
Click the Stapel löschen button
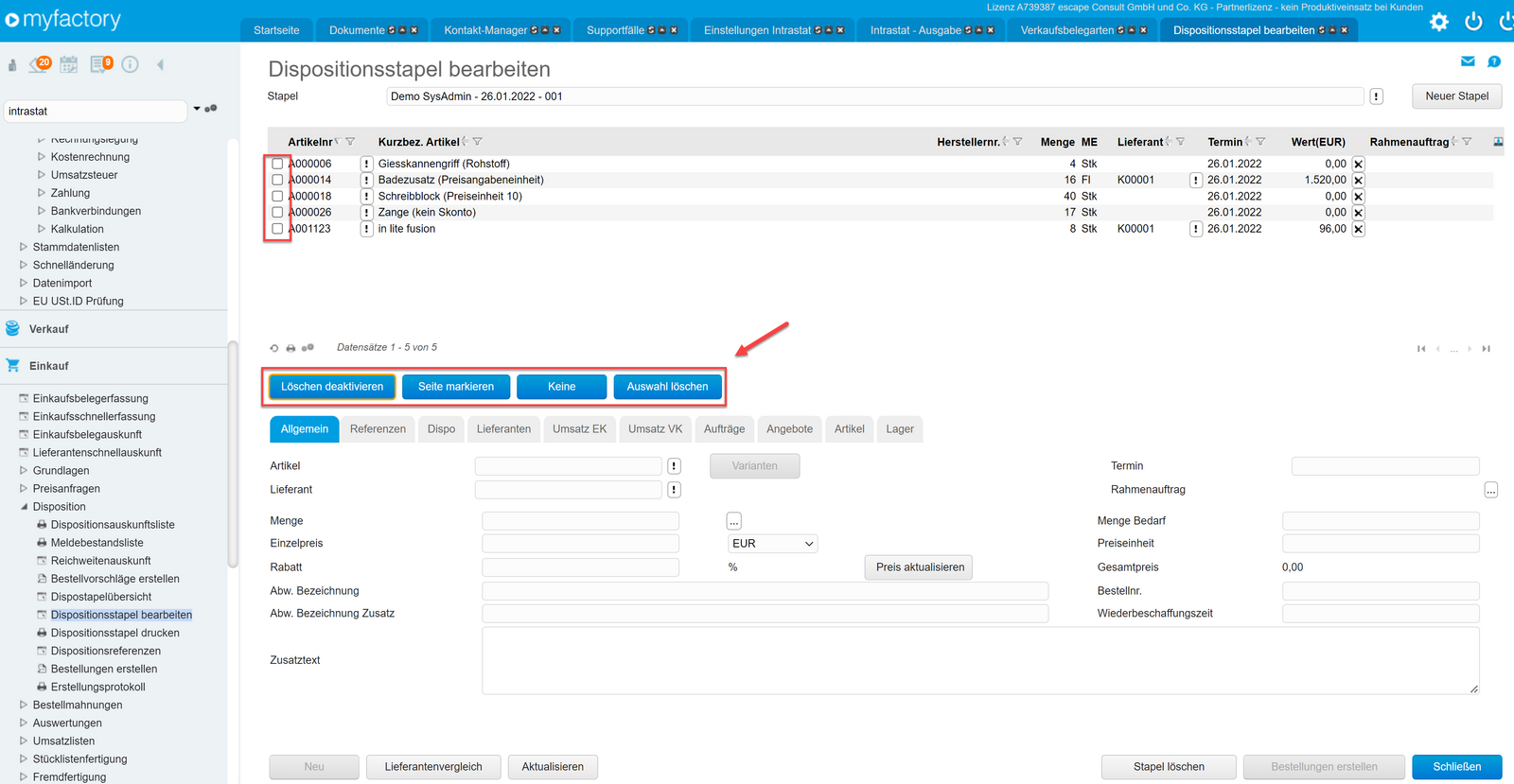[x=1169, y=767]
